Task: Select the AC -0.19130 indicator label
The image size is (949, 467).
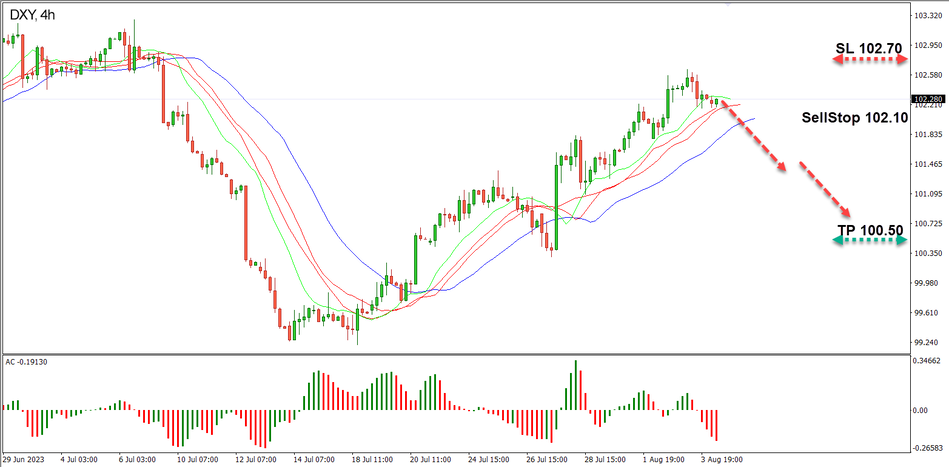Action: 30,361
